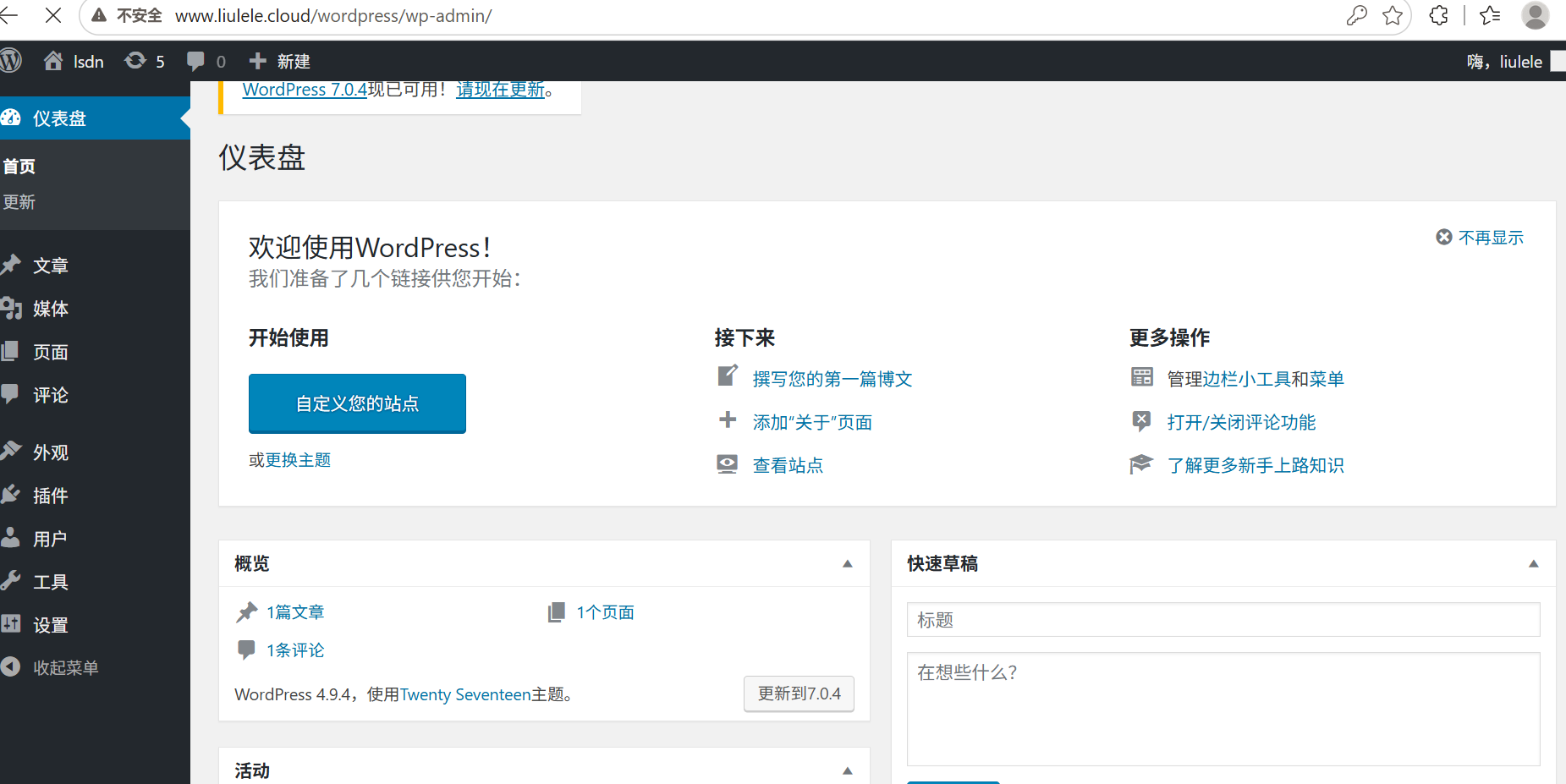
Task: Open the 1条评论 link
Action: coord(295,650)
